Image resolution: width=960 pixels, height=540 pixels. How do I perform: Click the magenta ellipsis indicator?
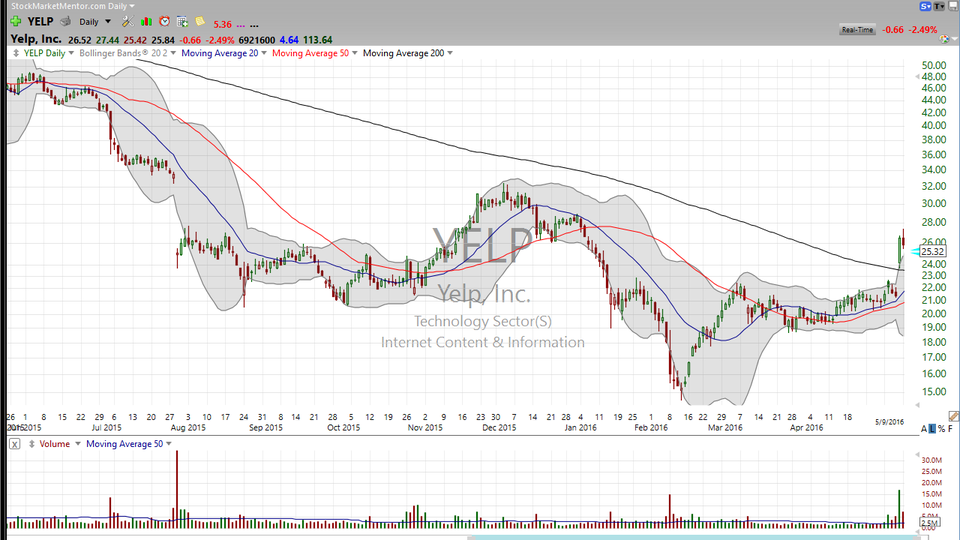pyautogui.click(x=241, y=24)
